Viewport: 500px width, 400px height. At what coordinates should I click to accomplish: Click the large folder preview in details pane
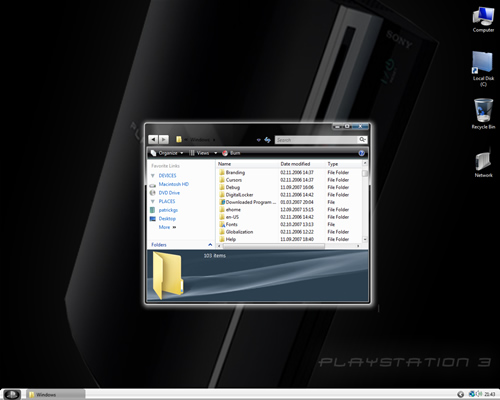[x=168, y=275]
